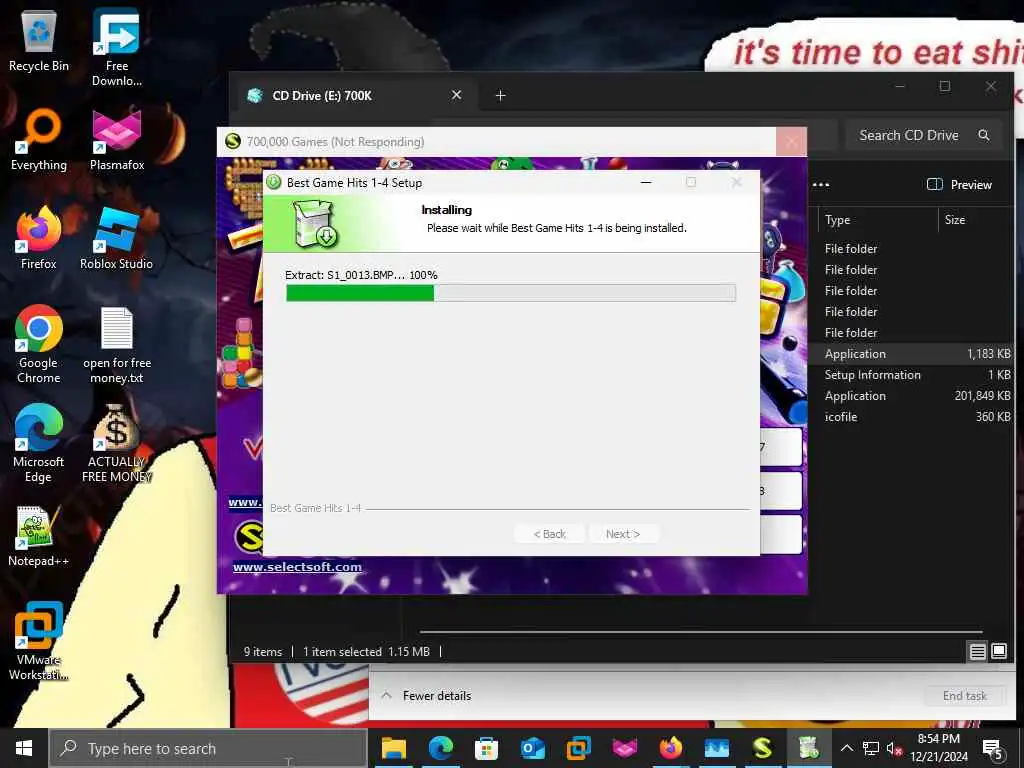Open Plasmafox from the taskbar
1024x768 pixels.
click(624, 748)
